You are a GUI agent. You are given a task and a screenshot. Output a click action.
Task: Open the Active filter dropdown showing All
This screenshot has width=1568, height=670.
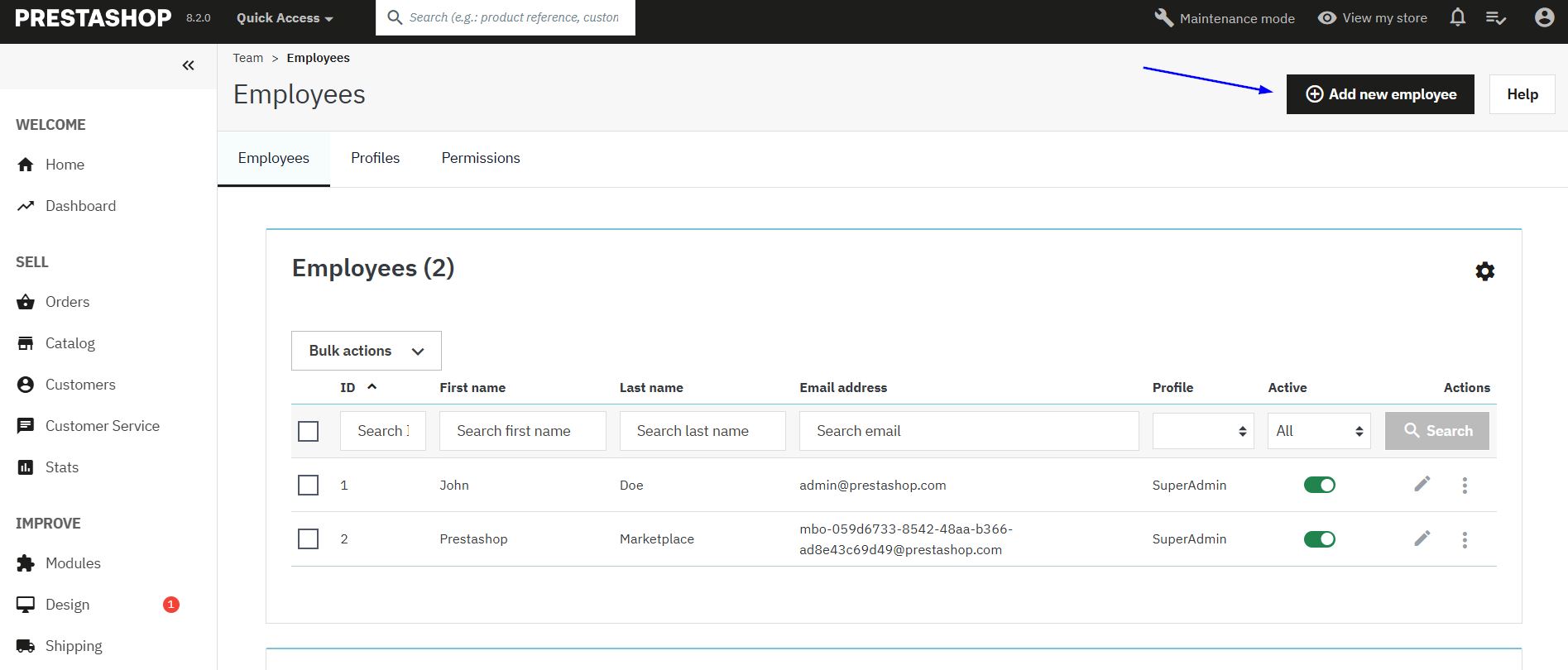(x=1318, y=431)
